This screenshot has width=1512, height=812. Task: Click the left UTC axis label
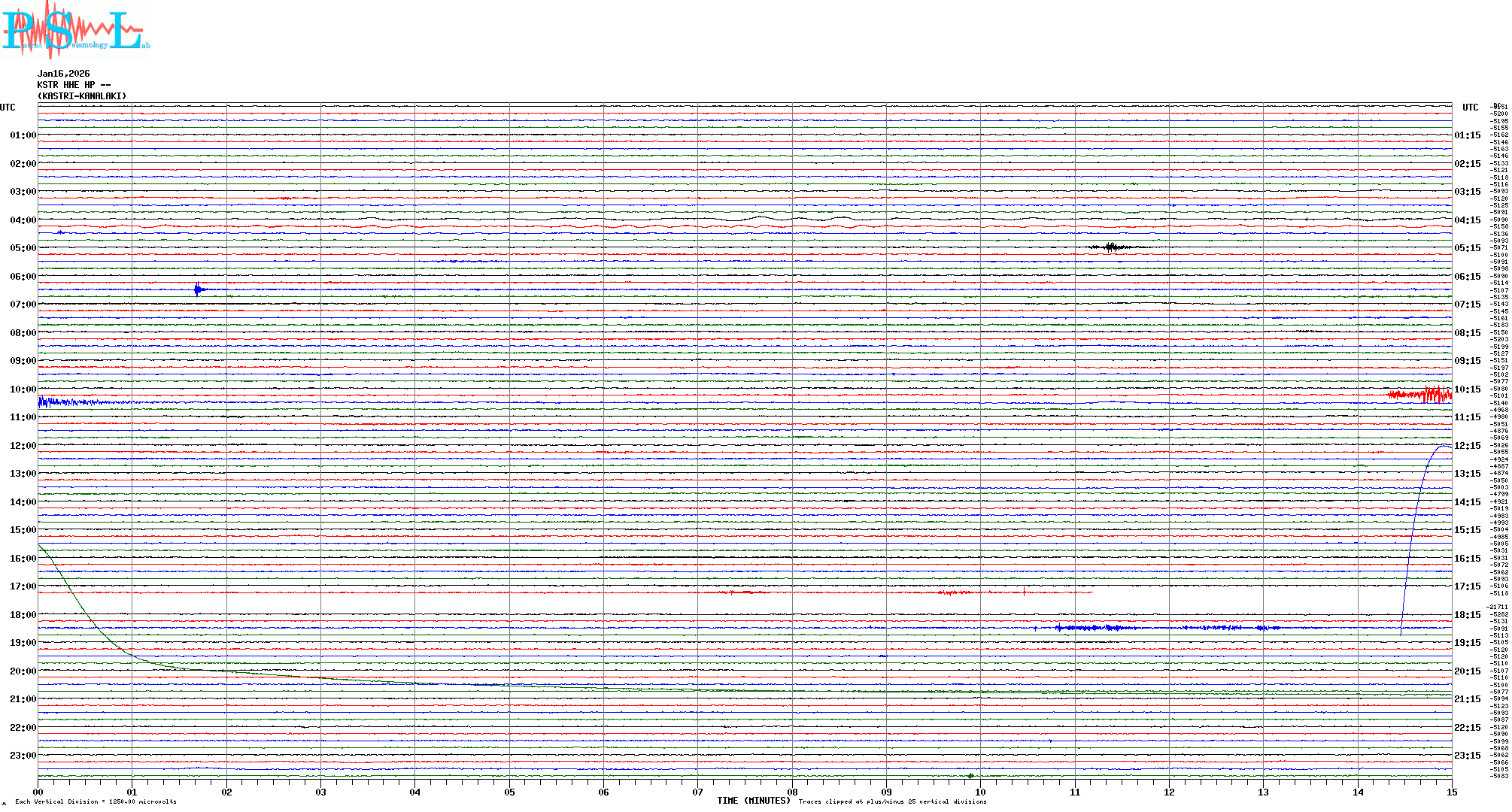[8, 108]
